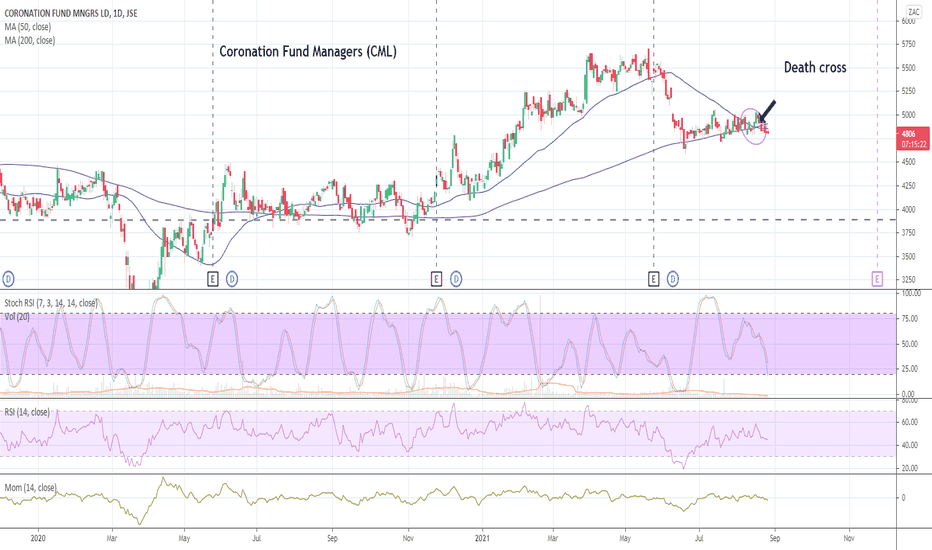Click the 5250 price axis label
Screen dimensions: 932x550
click(908, 91)
